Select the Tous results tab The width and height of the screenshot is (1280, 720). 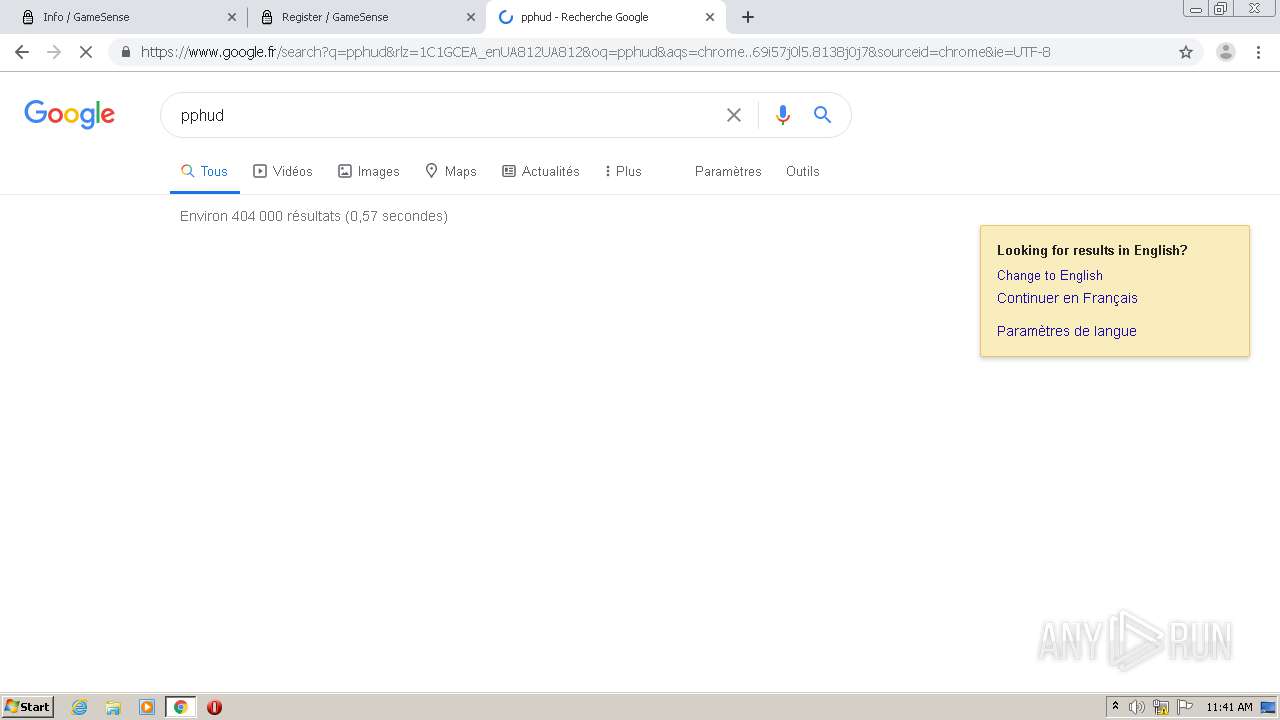[204, 171]
